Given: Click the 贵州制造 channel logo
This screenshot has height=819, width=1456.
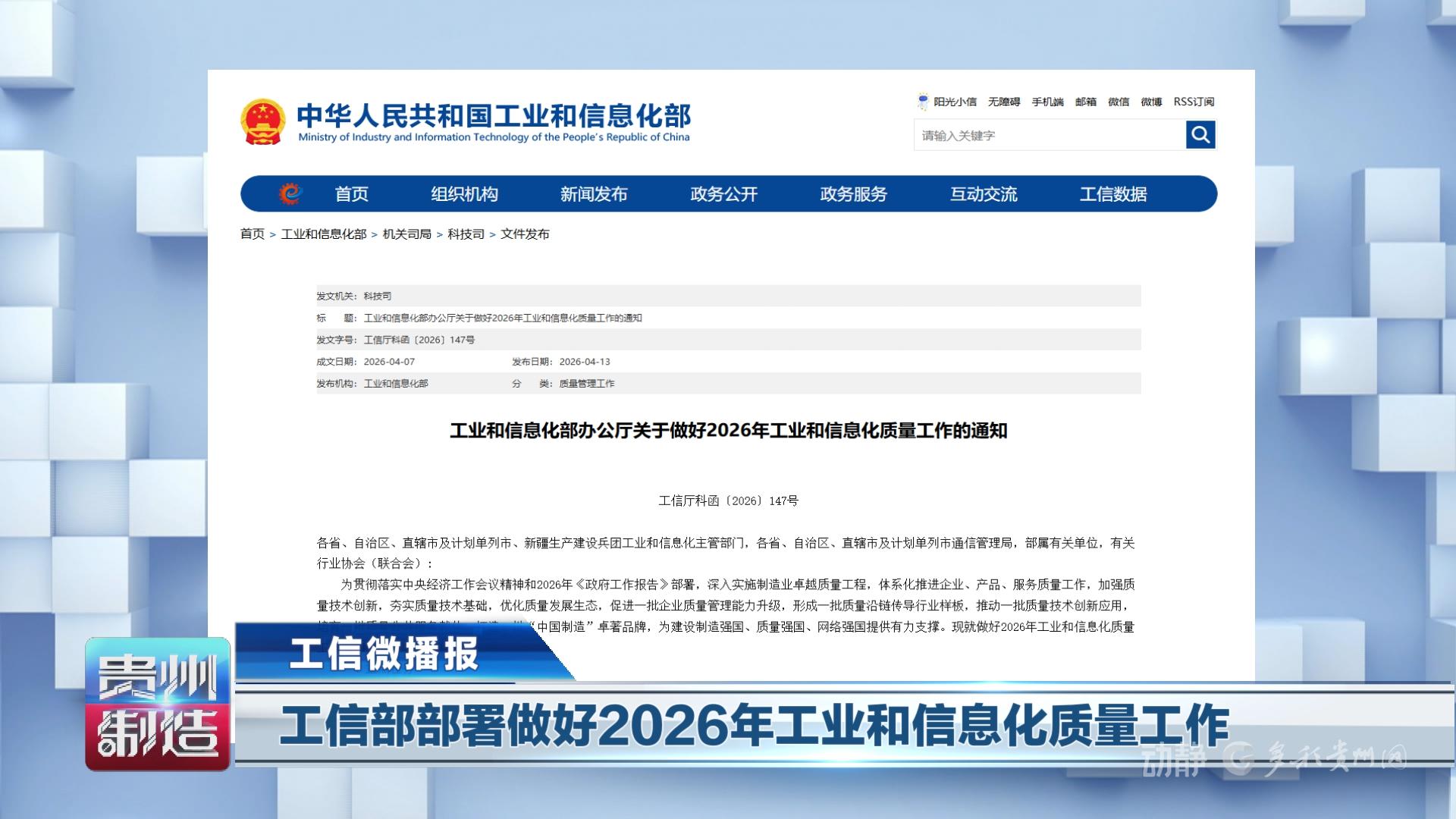Looking at the screenshot, I should [158, 704].
